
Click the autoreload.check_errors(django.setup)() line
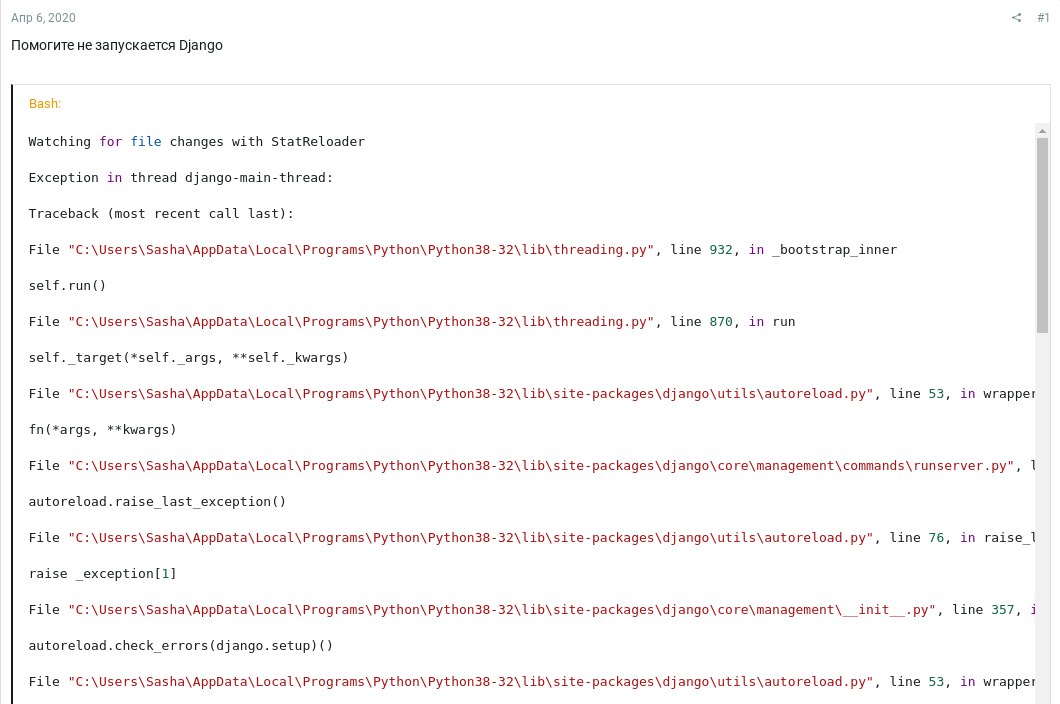(x=180, y=645)
